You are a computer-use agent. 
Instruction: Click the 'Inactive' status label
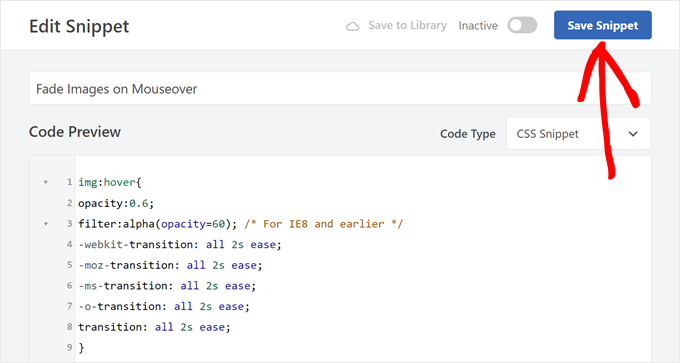pyautogui.click(x=478, y=26)
